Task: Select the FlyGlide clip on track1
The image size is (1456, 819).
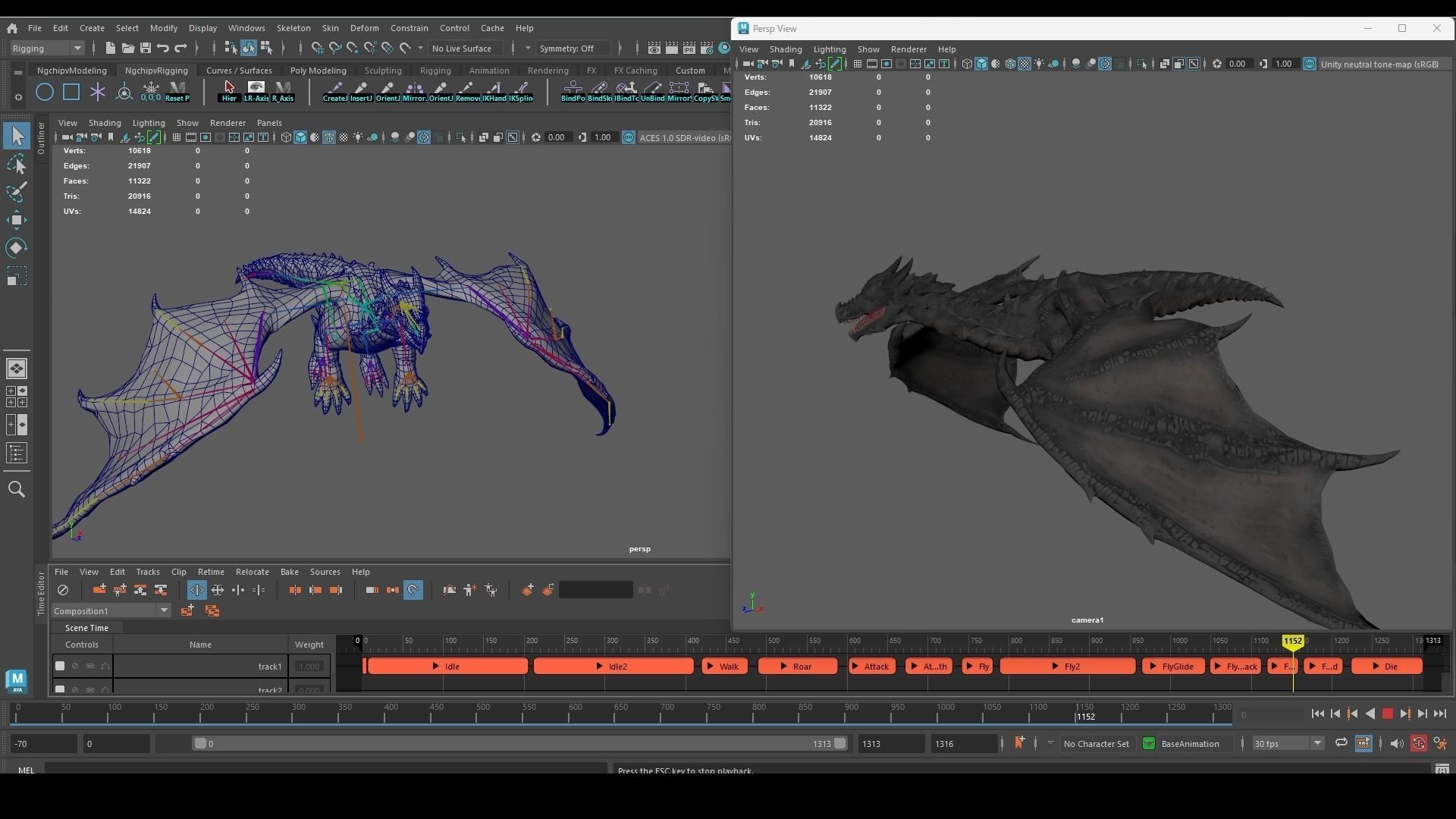Action: click(x=1173, y=667)
